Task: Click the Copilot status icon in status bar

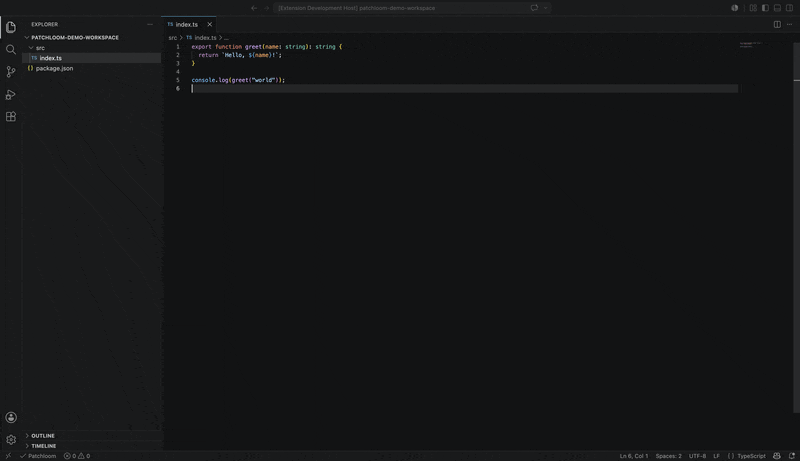Action: tap(777, 456)
